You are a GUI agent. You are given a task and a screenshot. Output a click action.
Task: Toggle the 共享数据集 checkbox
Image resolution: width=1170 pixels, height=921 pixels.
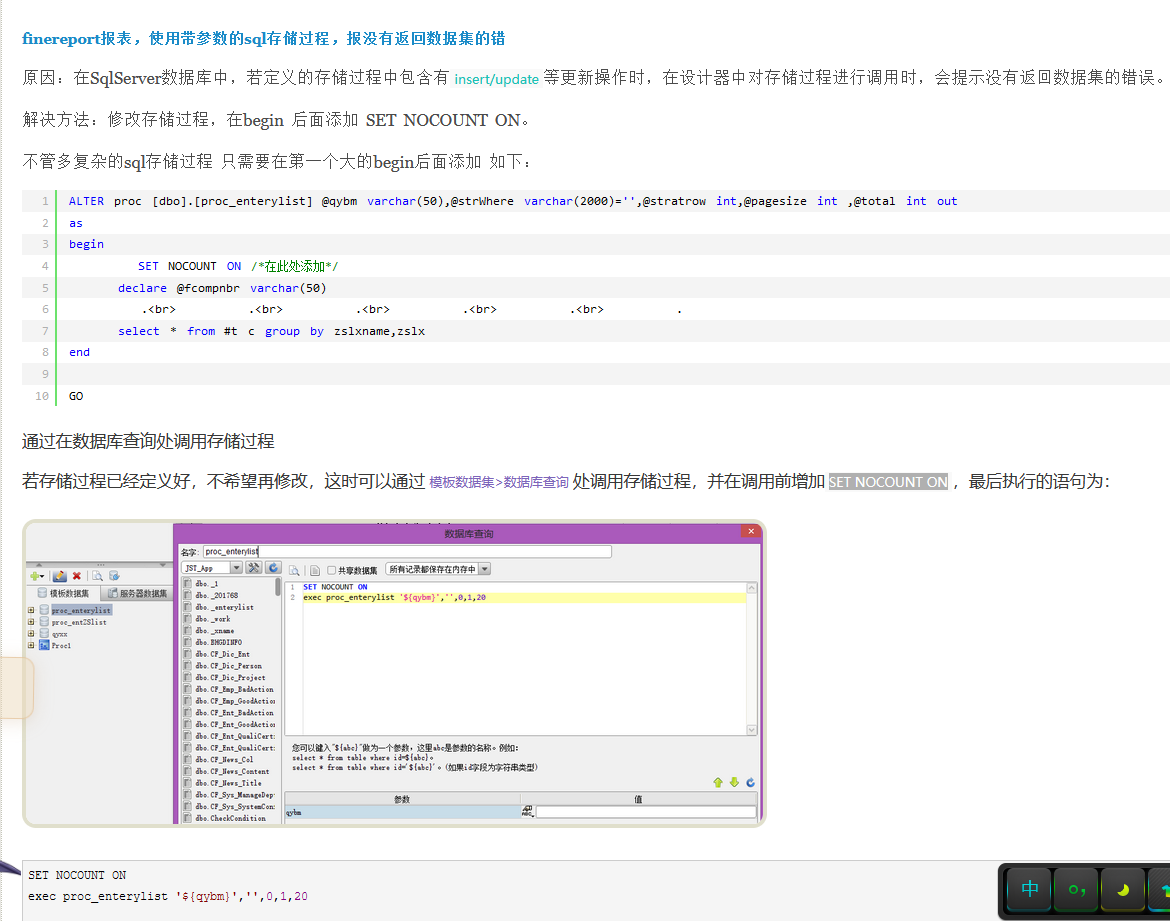[x=332, y=570]
